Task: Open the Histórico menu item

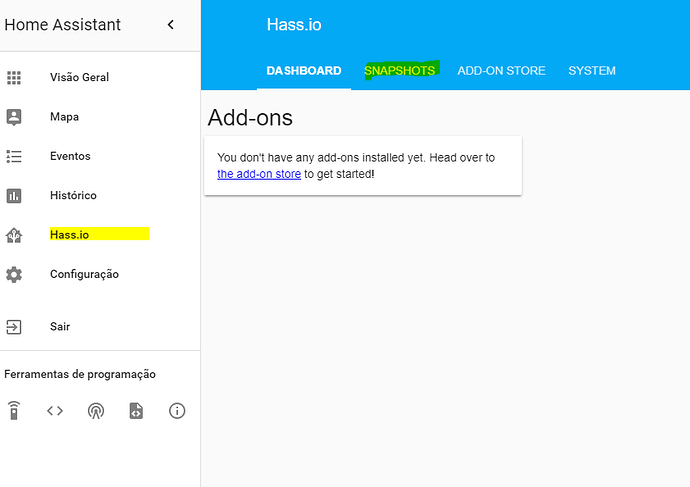Action: [x=73, y=195]
